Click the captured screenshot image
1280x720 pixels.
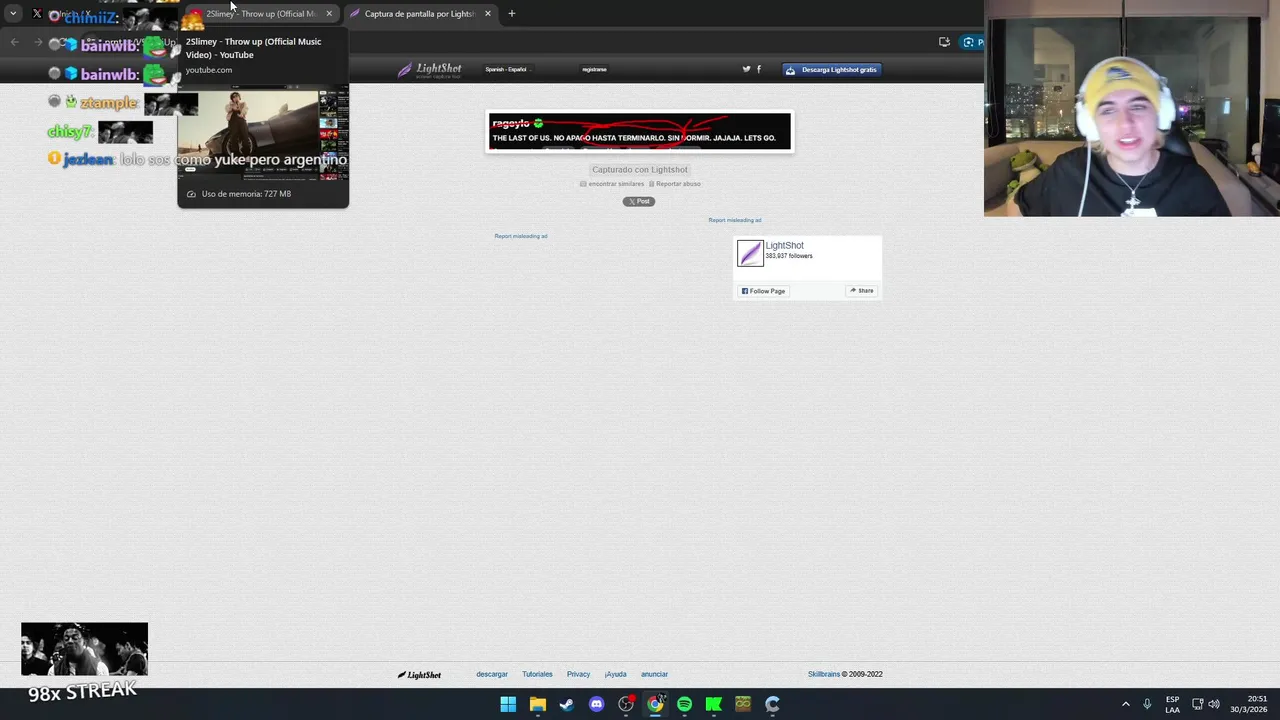[x=640, y=131]
